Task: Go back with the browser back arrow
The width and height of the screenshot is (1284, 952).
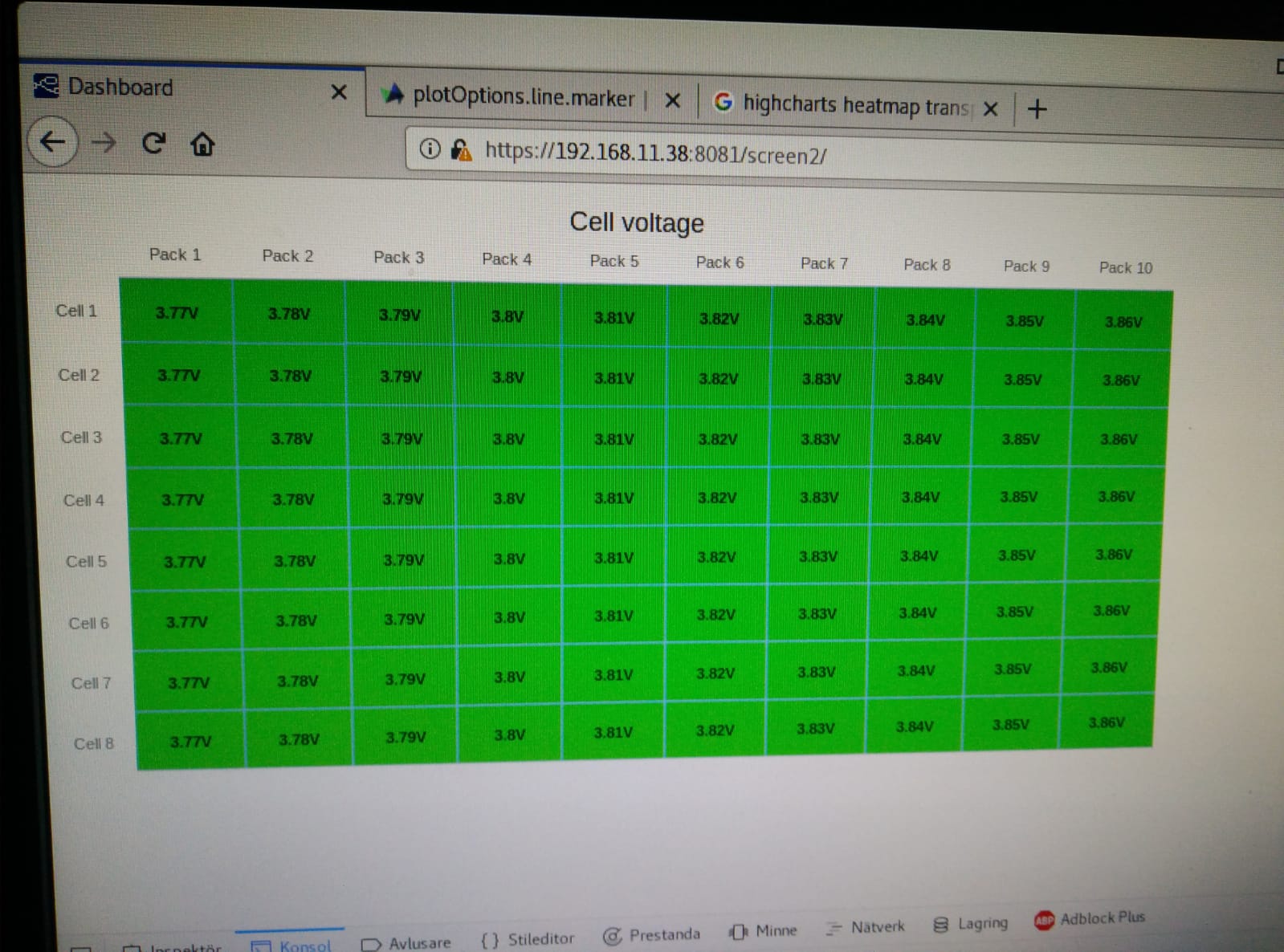Action: pos(53,142)
